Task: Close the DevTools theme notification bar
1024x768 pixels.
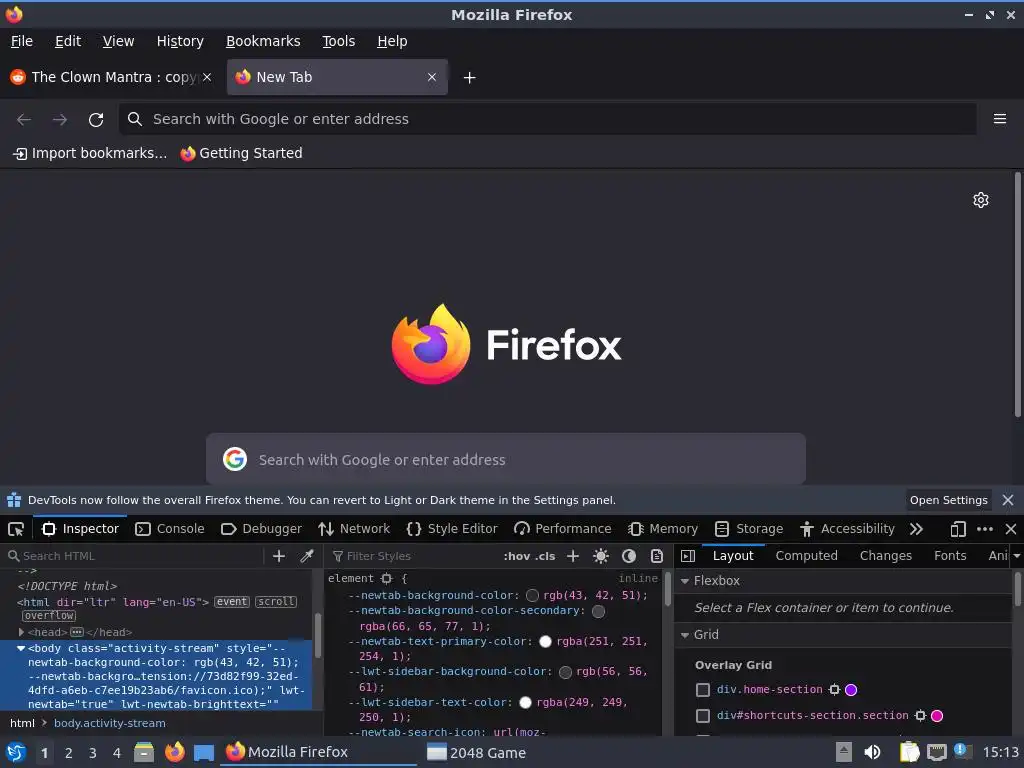Action: point(1008,500)
